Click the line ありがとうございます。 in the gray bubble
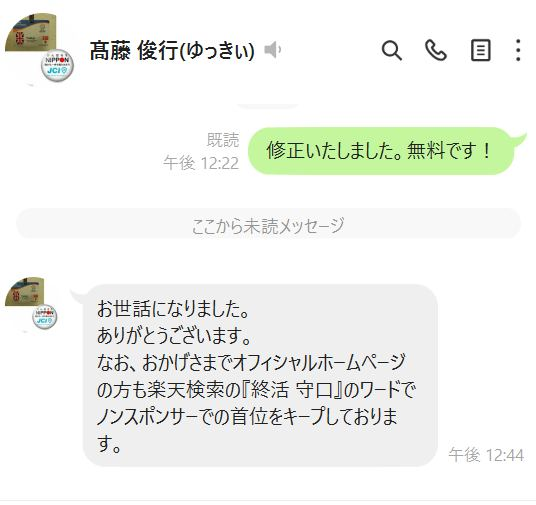The height and width of the screenshot is (505, 536). 174,336
